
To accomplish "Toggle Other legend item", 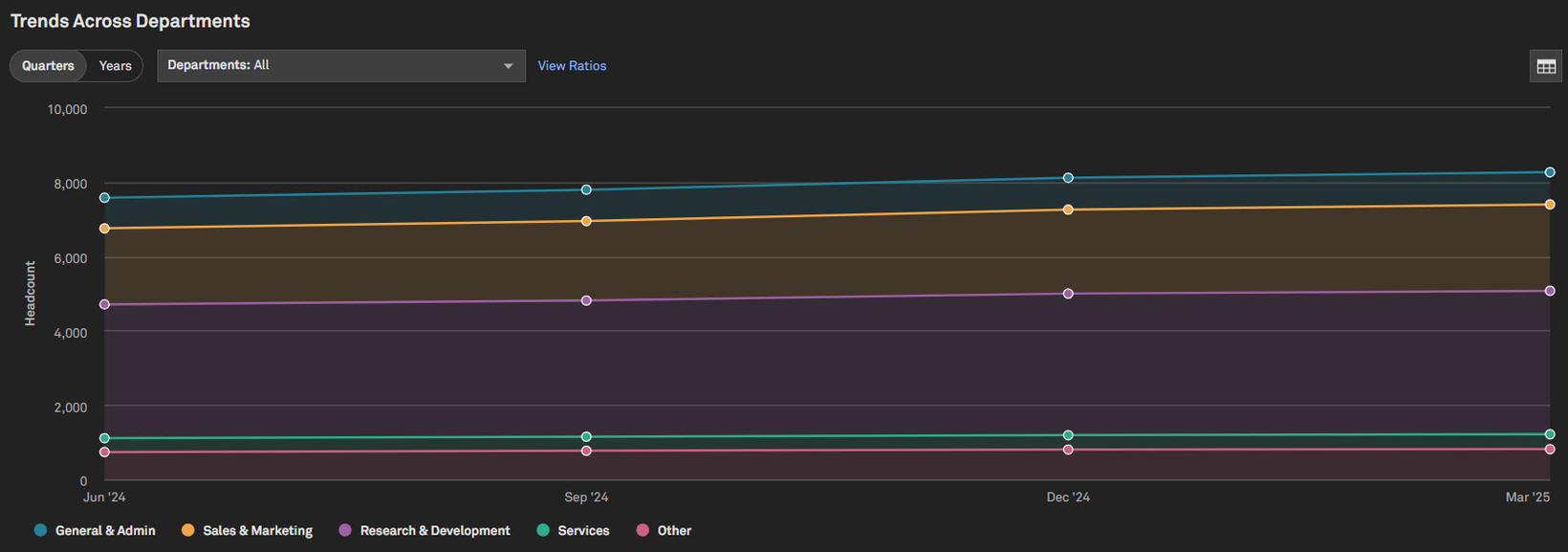I will (x=664, y=530).
